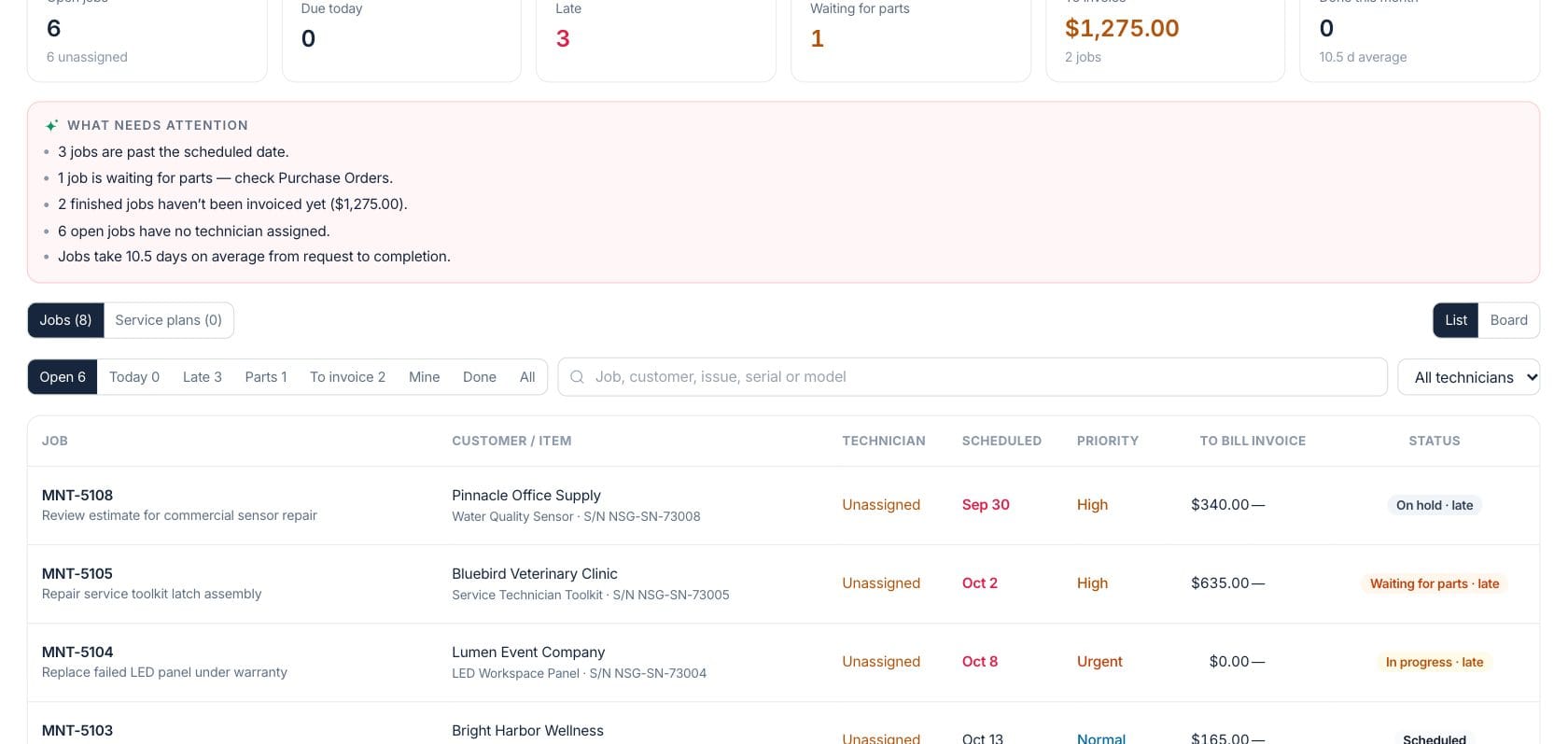Open job MNT-5103
The width and height of the screenshot is (1568, 744).
tap(77, 731)
